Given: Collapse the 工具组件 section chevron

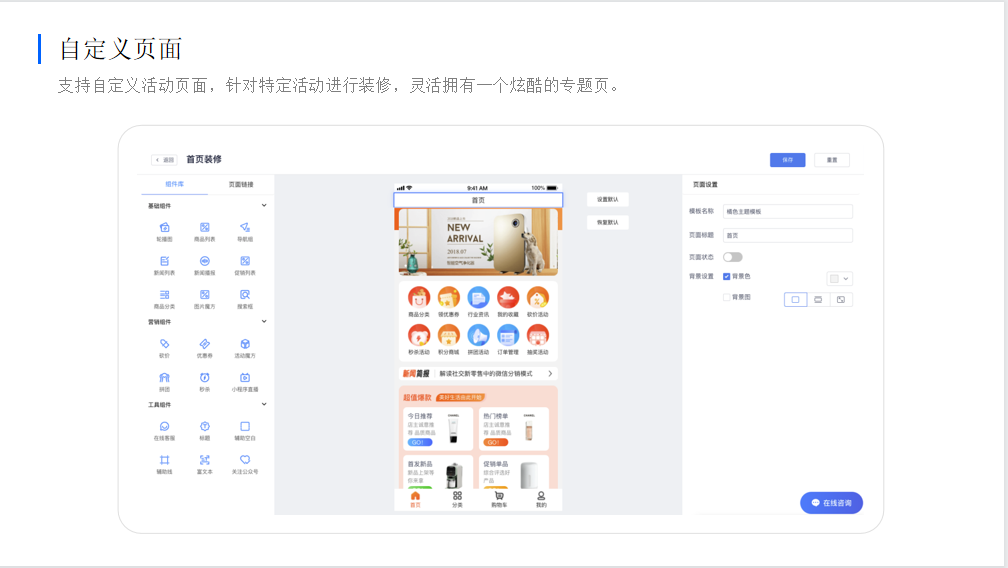Looking at the screenshot, I should click(x=264, y=405).
